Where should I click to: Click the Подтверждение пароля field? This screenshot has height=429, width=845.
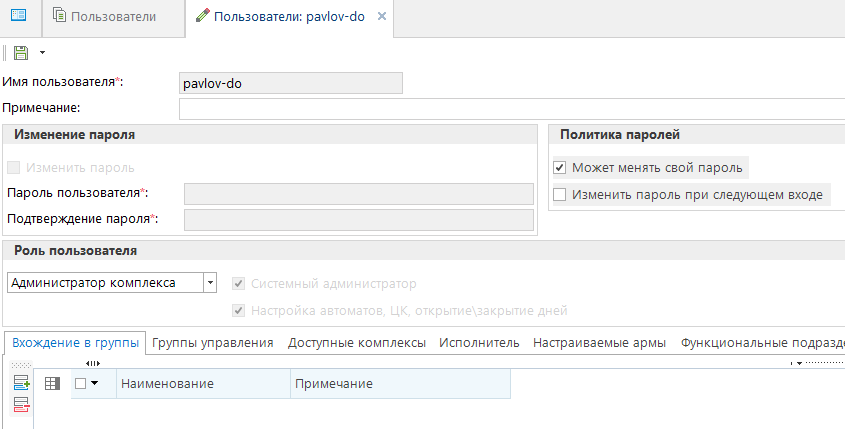click(359, 220)
